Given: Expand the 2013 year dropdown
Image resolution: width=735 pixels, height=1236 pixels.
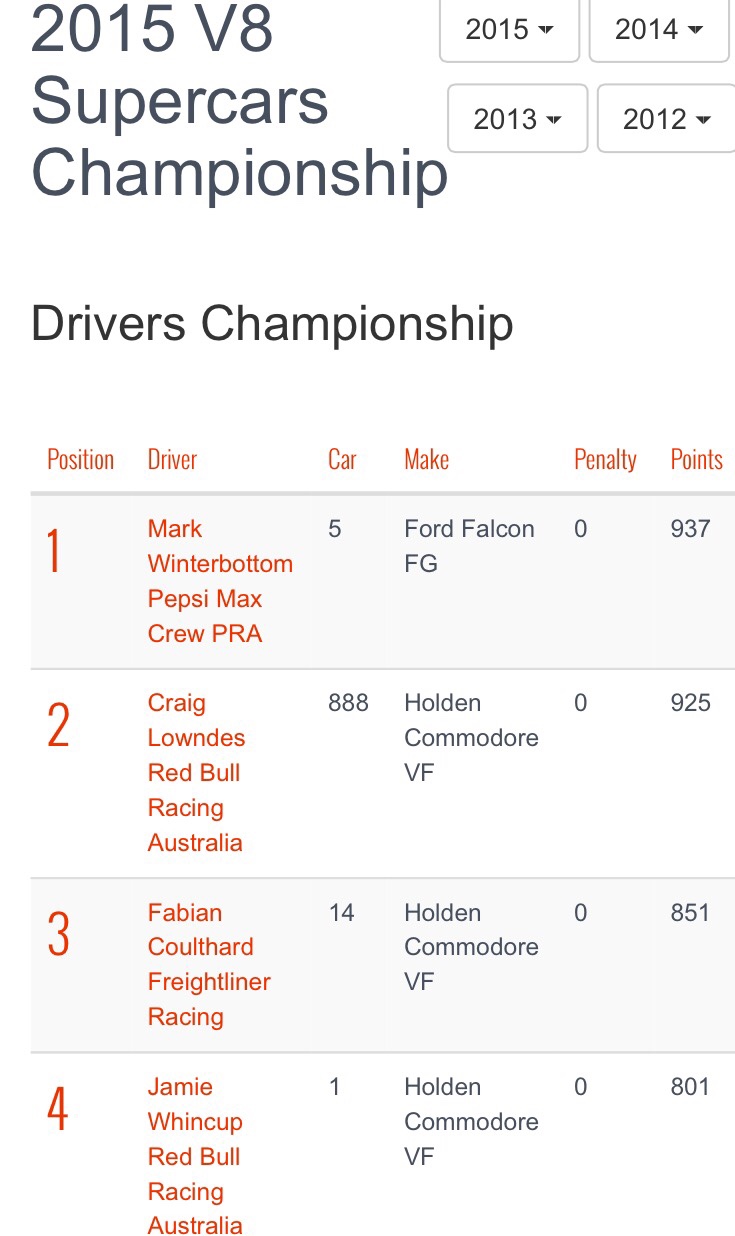Looking at the screenshot, I should tap(517, 119).
